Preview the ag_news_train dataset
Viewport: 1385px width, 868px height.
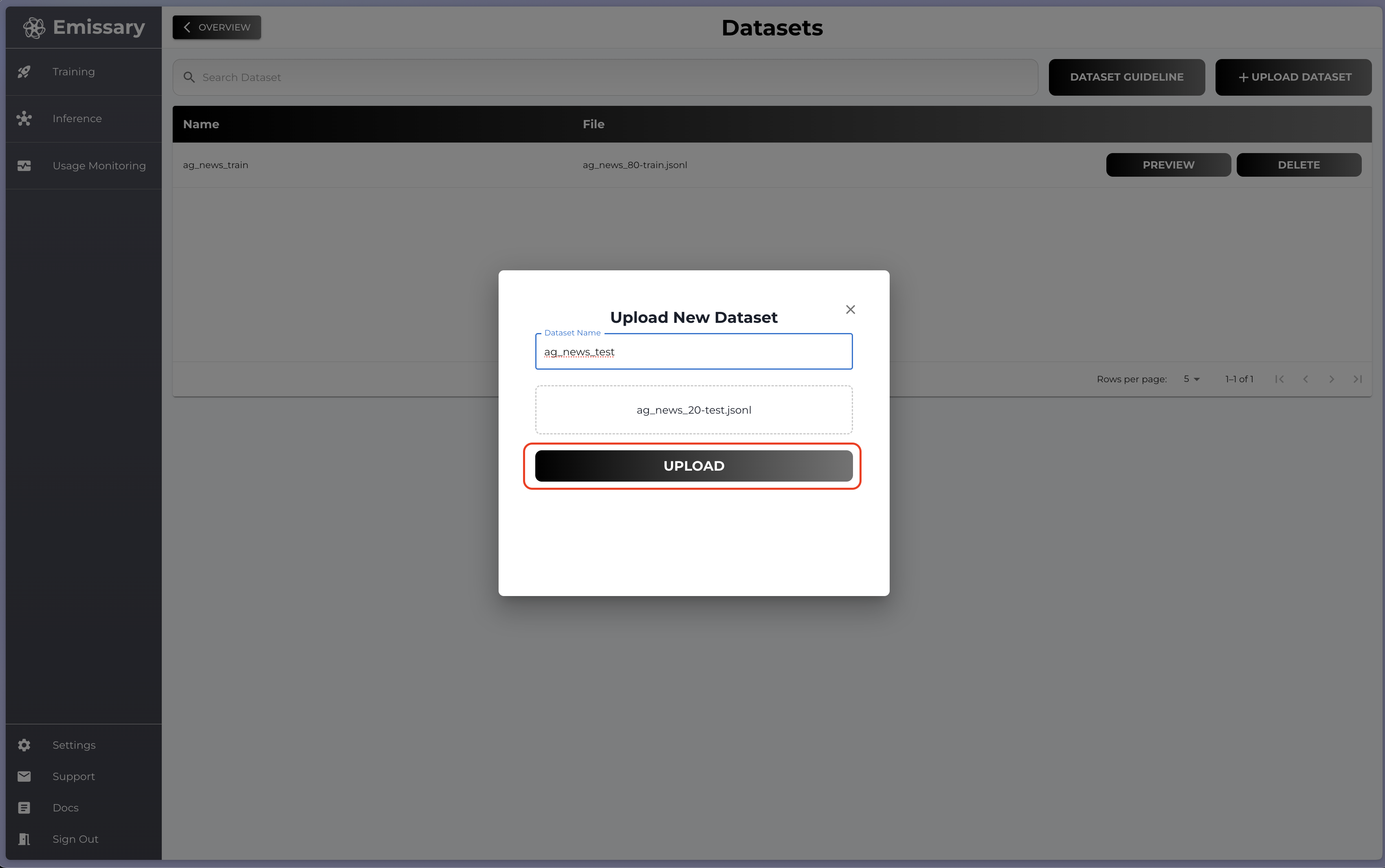pyautogui.click(x=1168, y=165)
